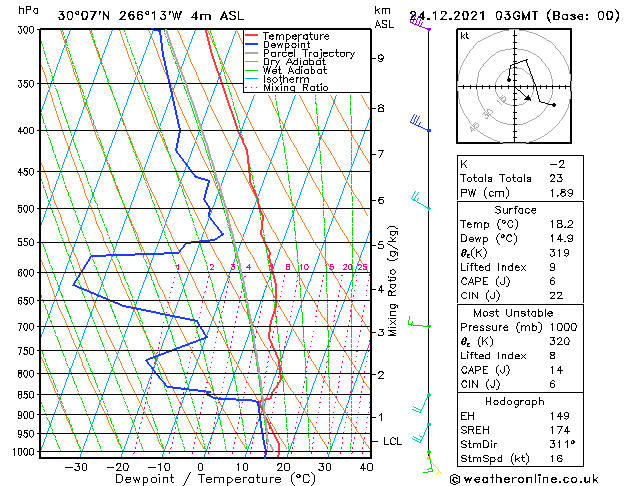Click the Most Unstable Lifted Index value 8
Viewport: 629px width, 486px height.
coord(552,355)
